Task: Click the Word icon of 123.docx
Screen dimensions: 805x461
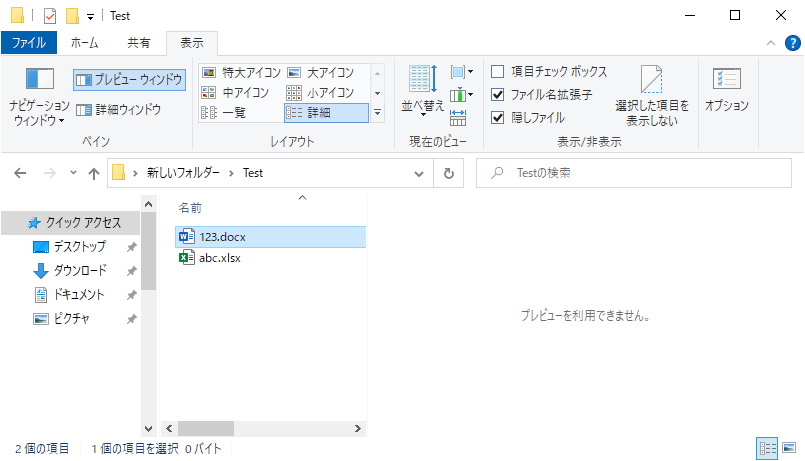Action: coord(186,237)
